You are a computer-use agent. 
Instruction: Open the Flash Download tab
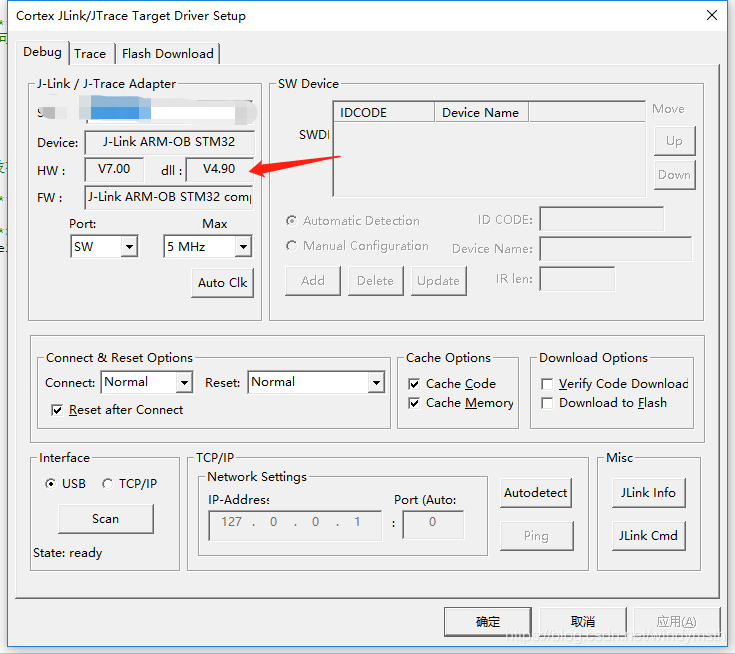coord(167,54)
